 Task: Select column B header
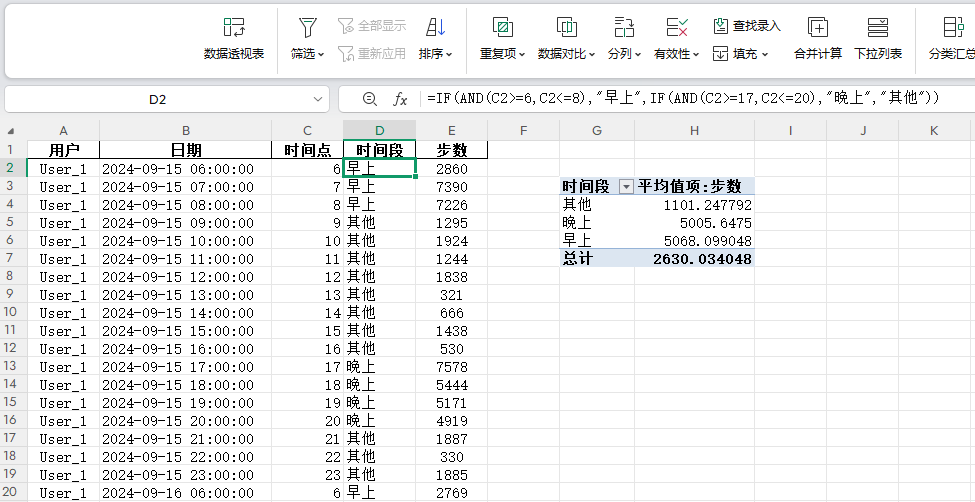click(185, 131)
